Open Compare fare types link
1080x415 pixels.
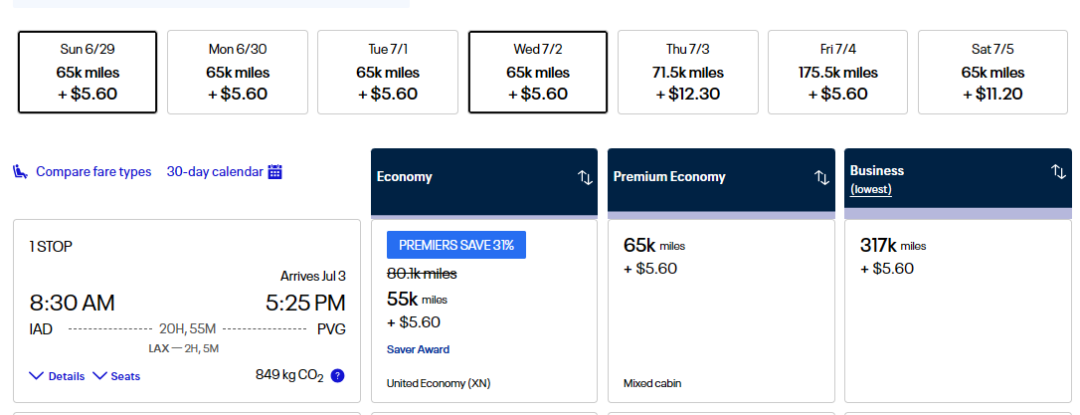point(93,172)
